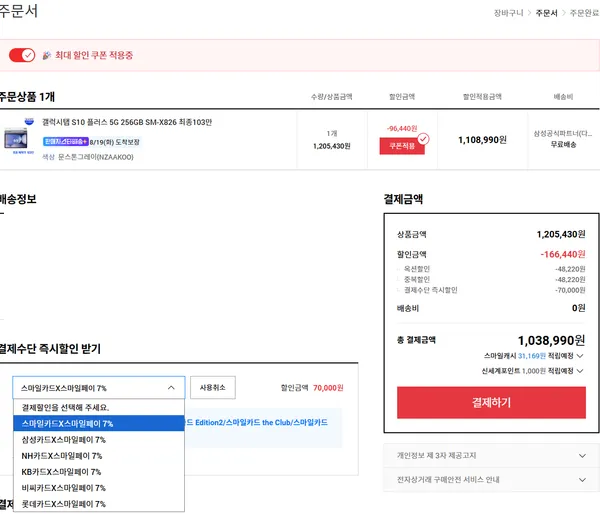Select NH카드X스마일페이 7% option
The width and height of the screenshot is (600, 514).
pyautogui.click(x=99, y=455)
